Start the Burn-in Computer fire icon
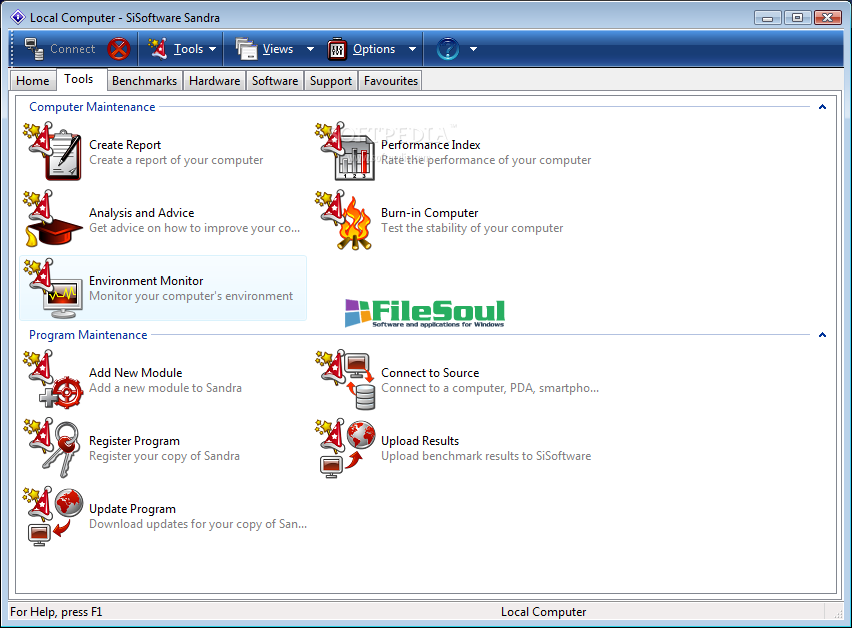 [345, 220]
